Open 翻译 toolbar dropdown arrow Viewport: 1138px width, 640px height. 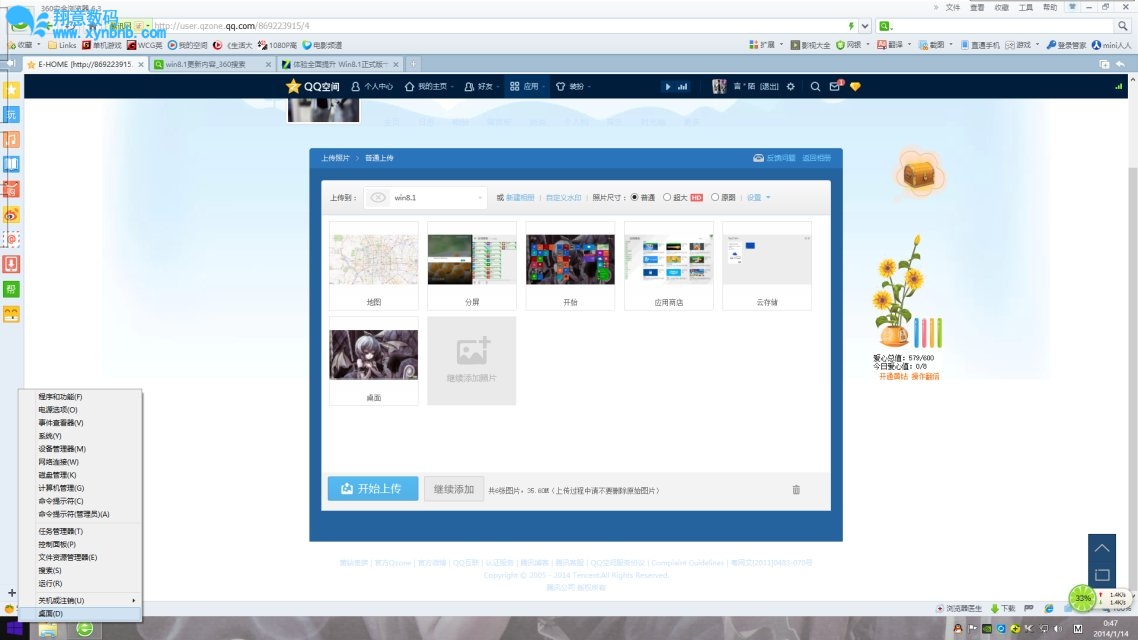click(909, 45)
